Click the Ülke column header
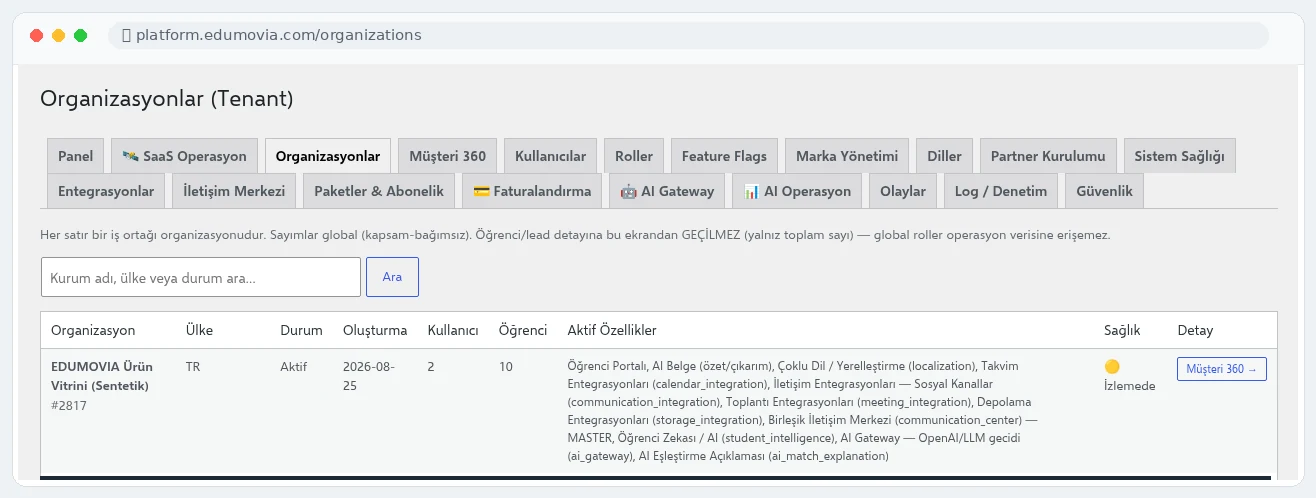The height and width of the screenshot is (498, 1316). pyautogui.click(x=199, y=330)
